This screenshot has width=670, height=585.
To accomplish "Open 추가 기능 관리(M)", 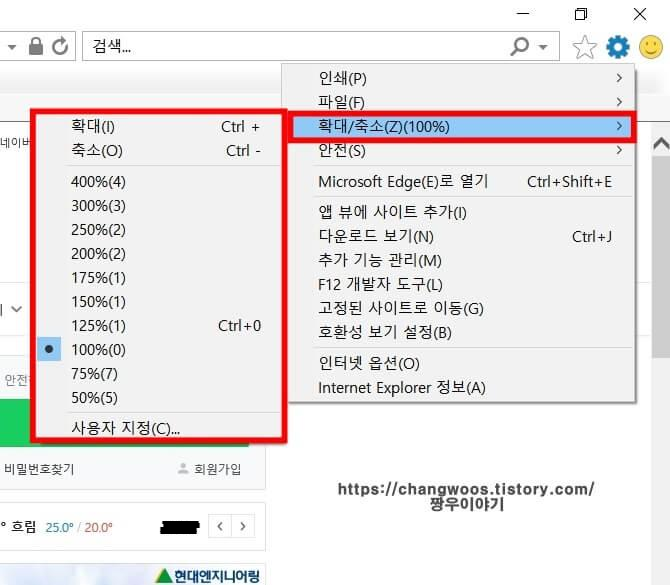I will point(461,260).
